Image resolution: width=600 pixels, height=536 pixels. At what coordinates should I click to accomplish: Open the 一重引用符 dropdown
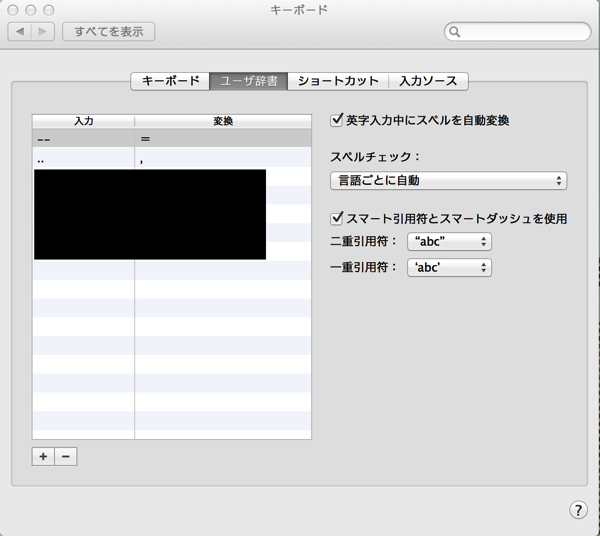[x=449, y=267]
